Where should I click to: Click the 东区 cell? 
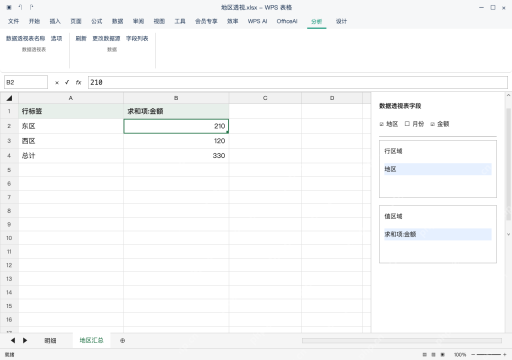71,126
